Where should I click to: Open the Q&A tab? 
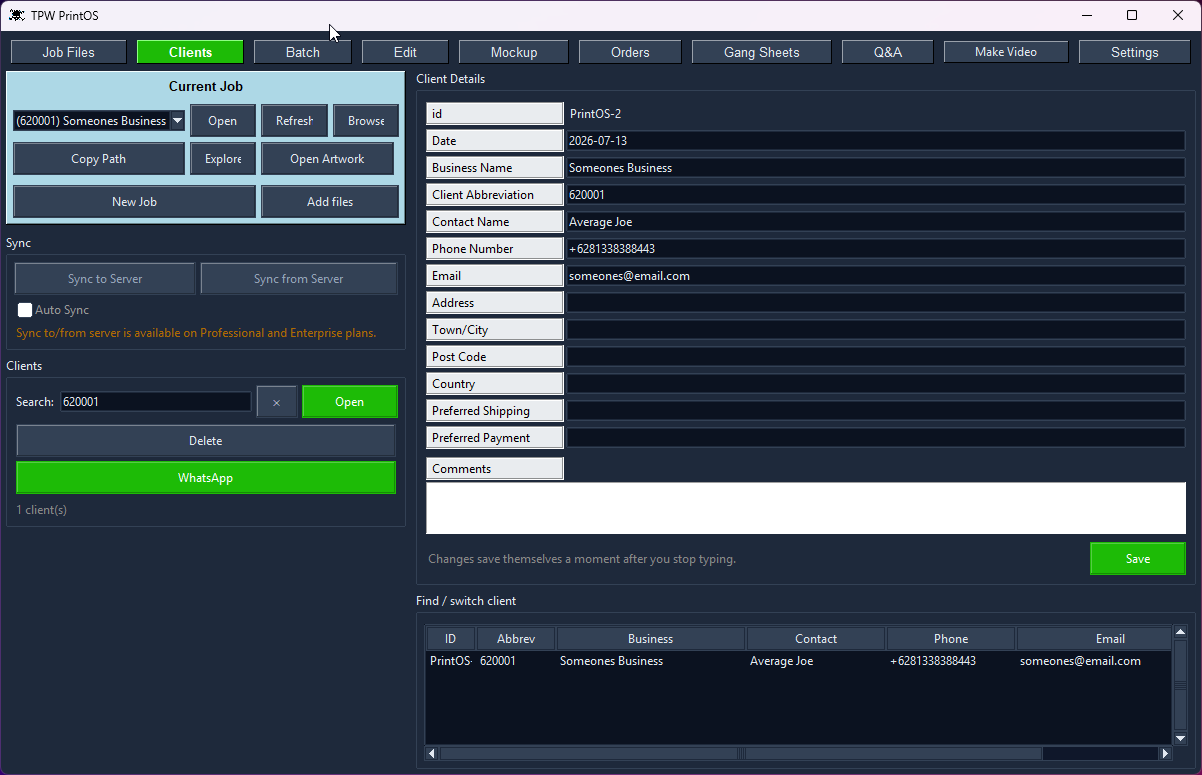(x=888, y=52)
